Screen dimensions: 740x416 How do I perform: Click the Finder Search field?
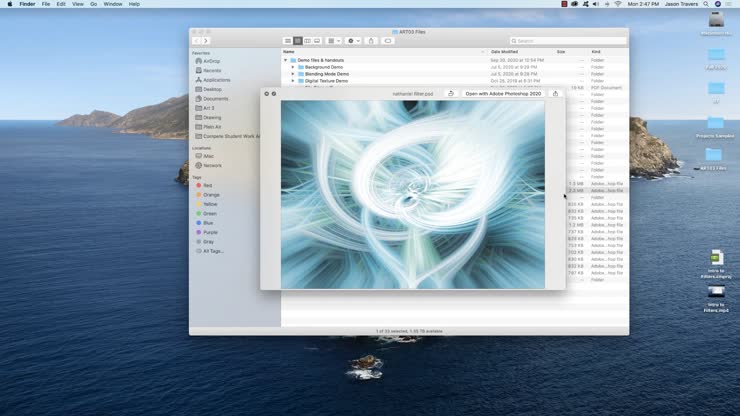(568, 41)
